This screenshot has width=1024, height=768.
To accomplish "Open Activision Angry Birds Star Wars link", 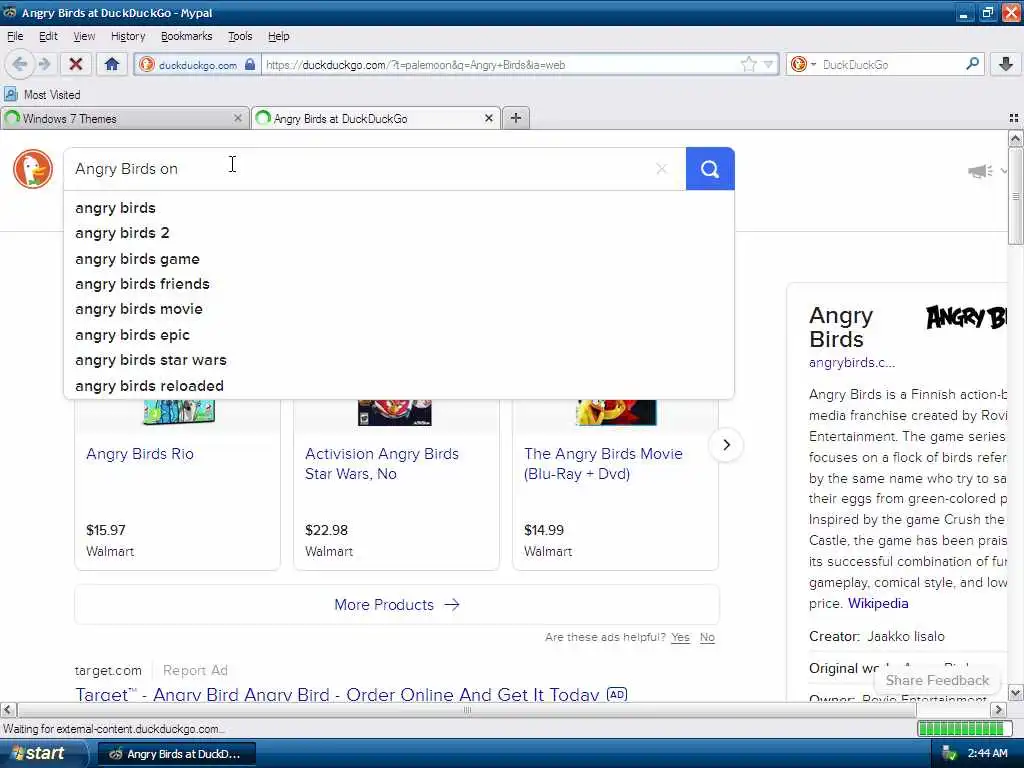I will [x=381, y=464].
